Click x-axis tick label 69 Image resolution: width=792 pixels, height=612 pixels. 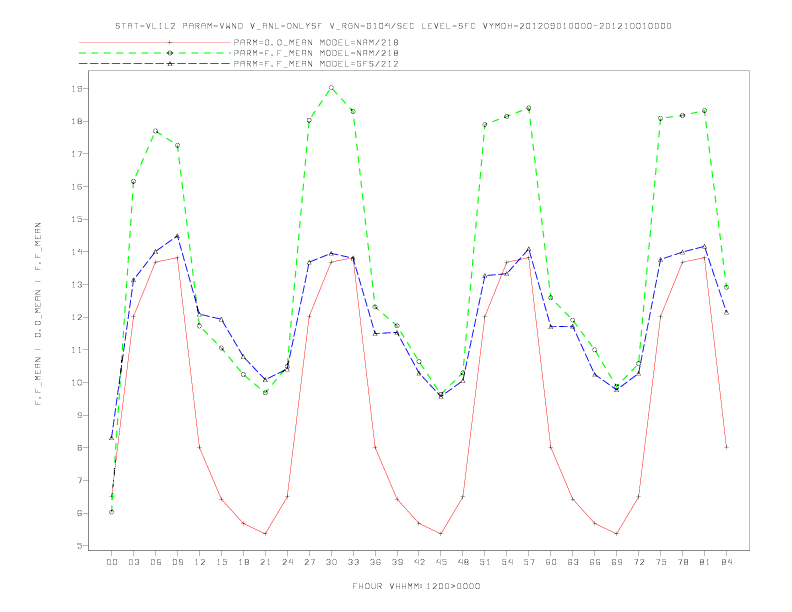617,562
